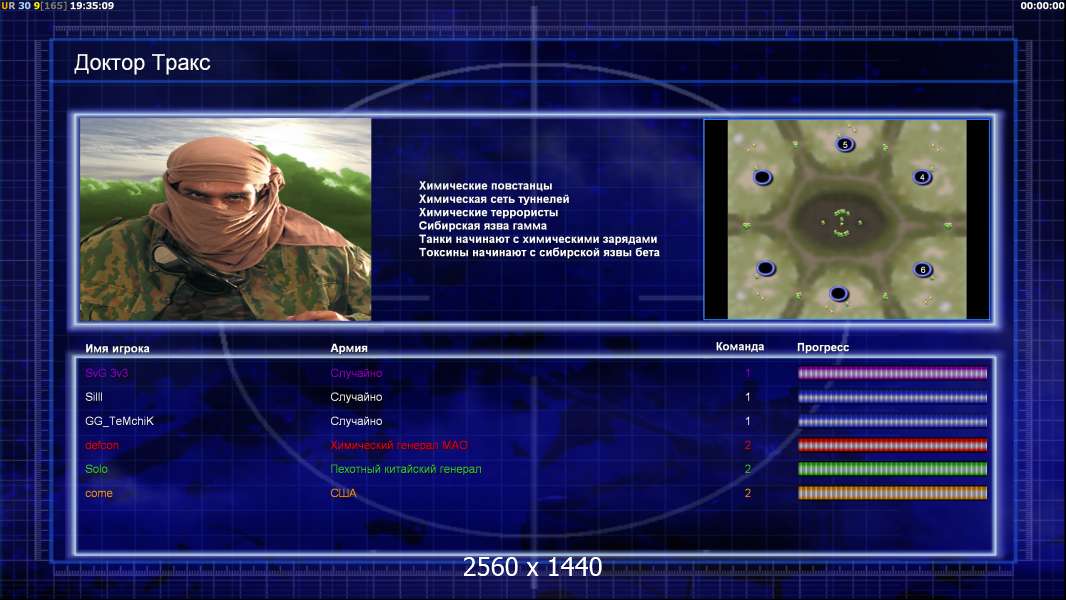Click the 'Случайно' army in SvG 3v3's row

[356, 373]
